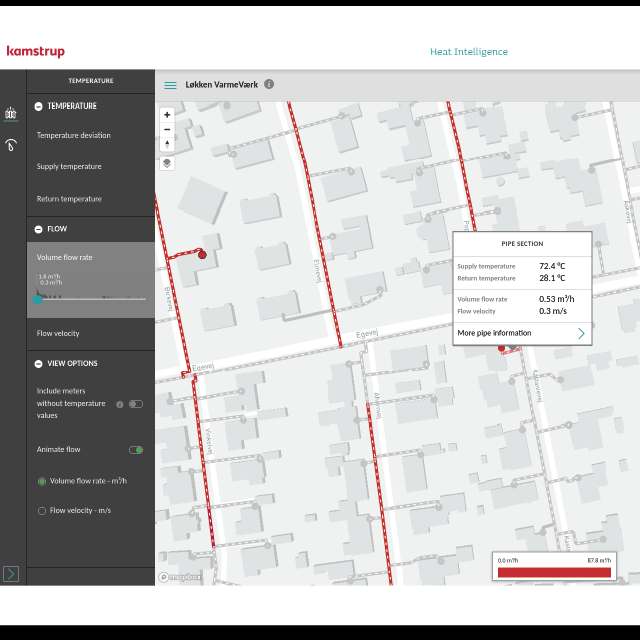Viewport: 640px width, 640px height.
Task: Zoom in on the map
Action: [x=167, y=115]
